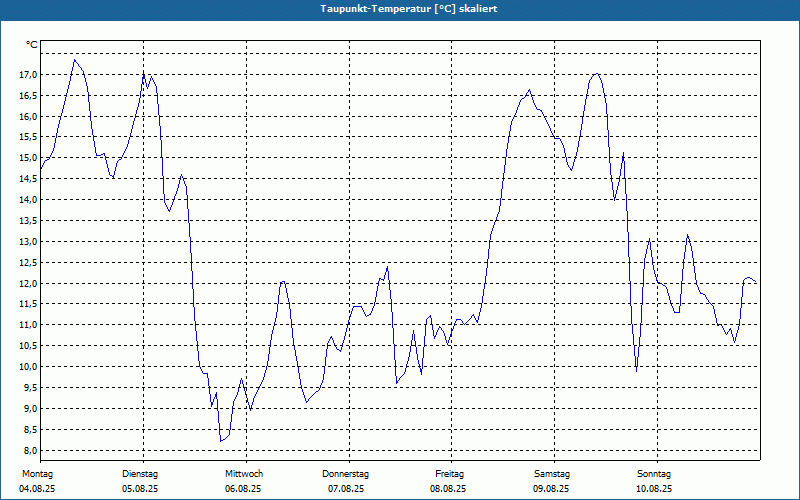
Task: Click the 11,5 y-axis label
Action: click(28, 304)
